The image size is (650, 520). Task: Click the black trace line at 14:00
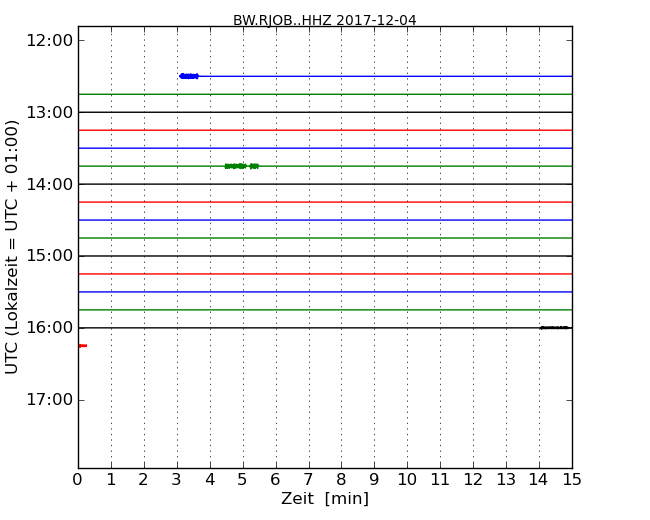325,184
